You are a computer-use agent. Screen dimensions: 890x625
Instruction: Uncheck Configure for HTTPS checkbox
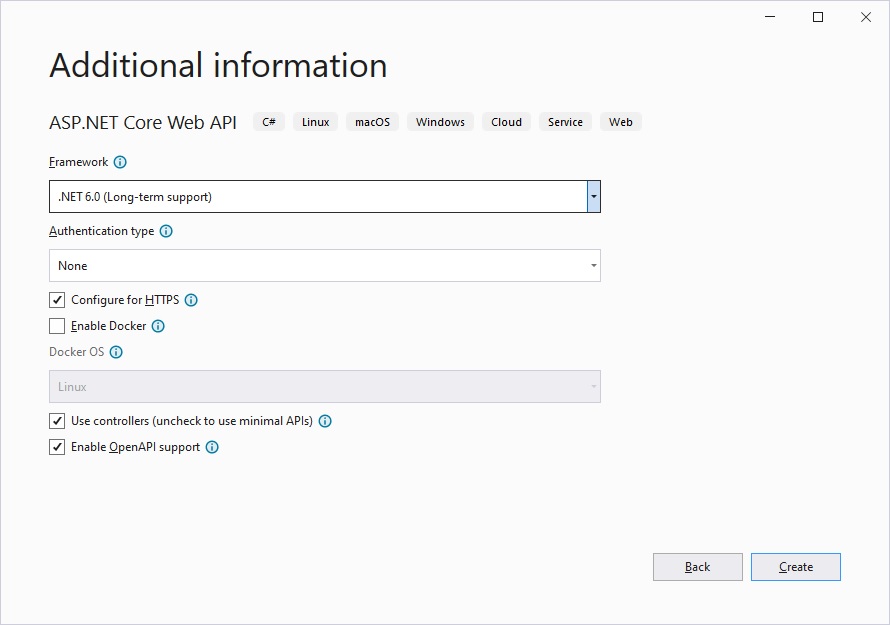pyautogui.click(x=57, y=300)
